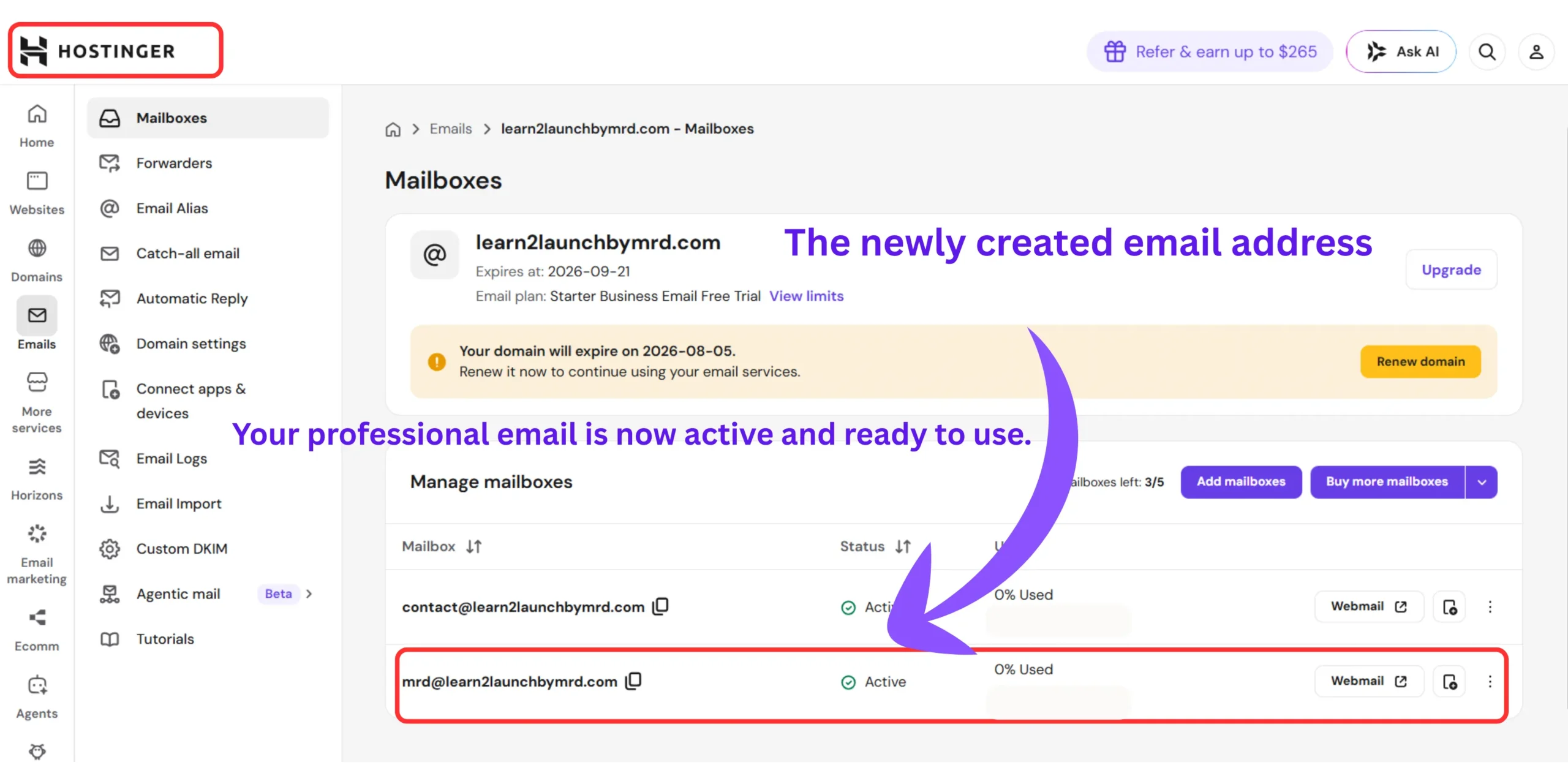1568x784 pixels.
Task: Open Automatic Reply menu item
Action: [x=208, y=298]
